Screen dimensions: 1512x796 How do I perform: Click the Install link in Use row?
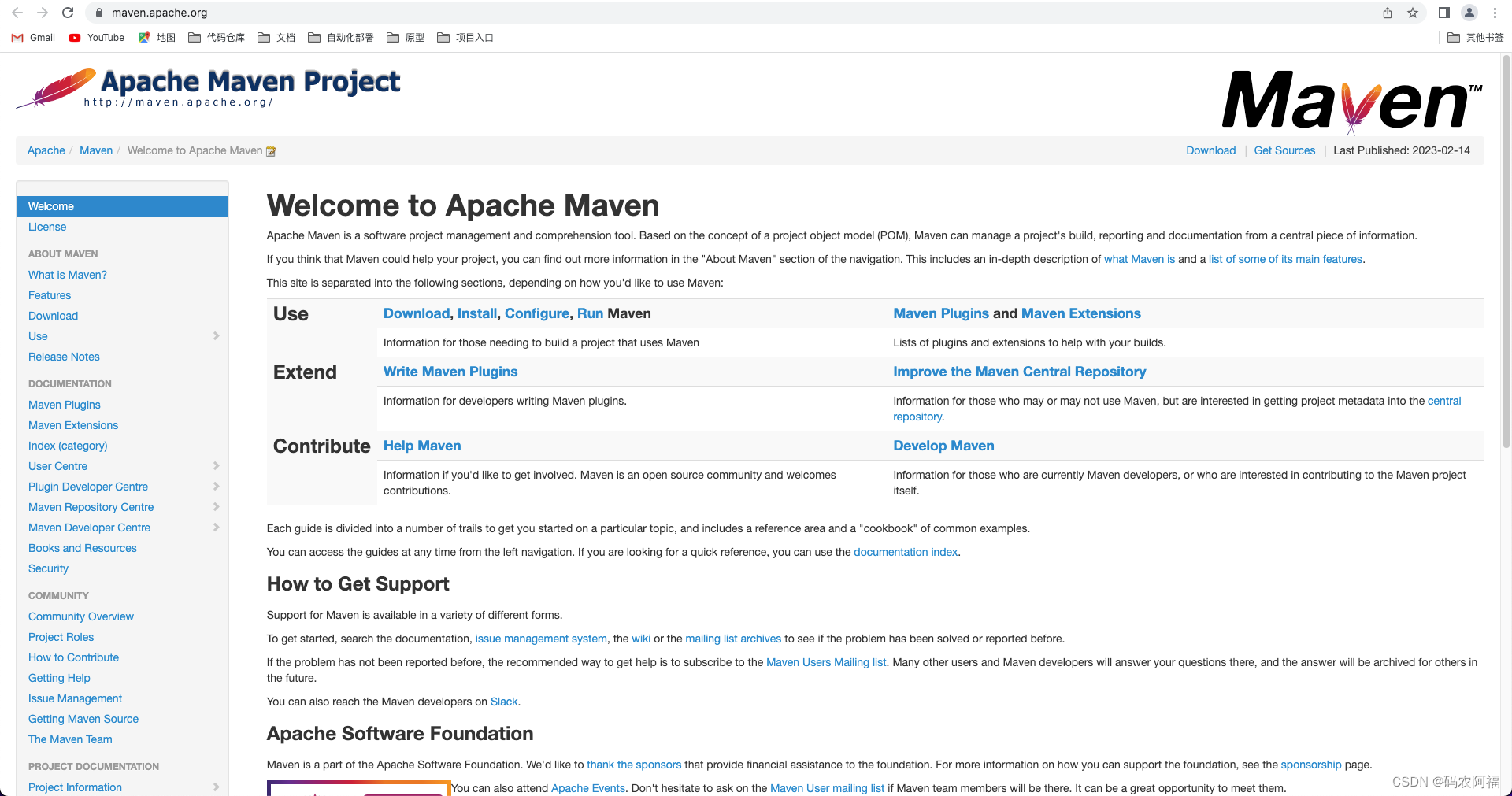(477, 313)
